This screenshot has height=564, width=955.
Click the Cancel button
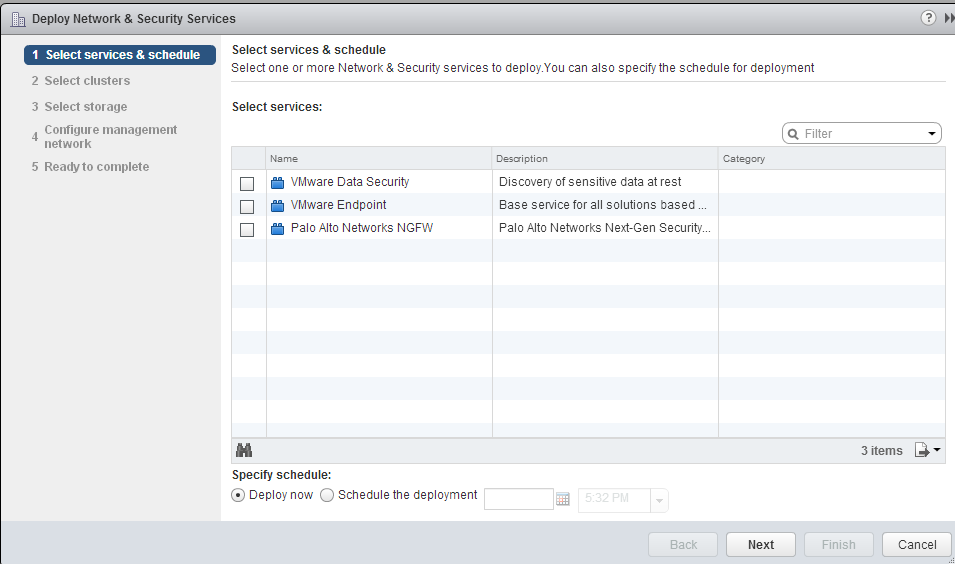[x=917, y=545]
